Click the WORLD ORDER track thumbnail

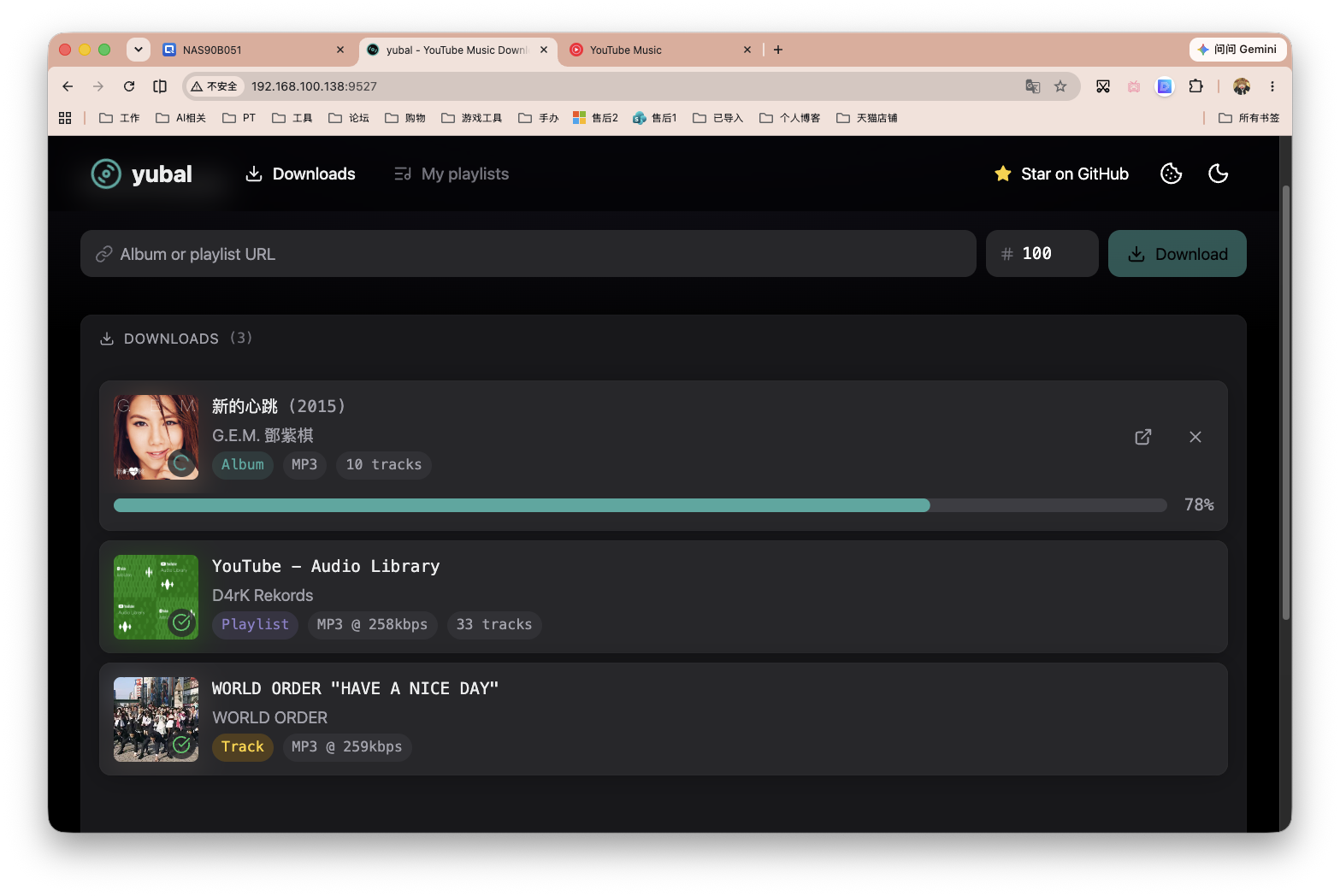156,719
